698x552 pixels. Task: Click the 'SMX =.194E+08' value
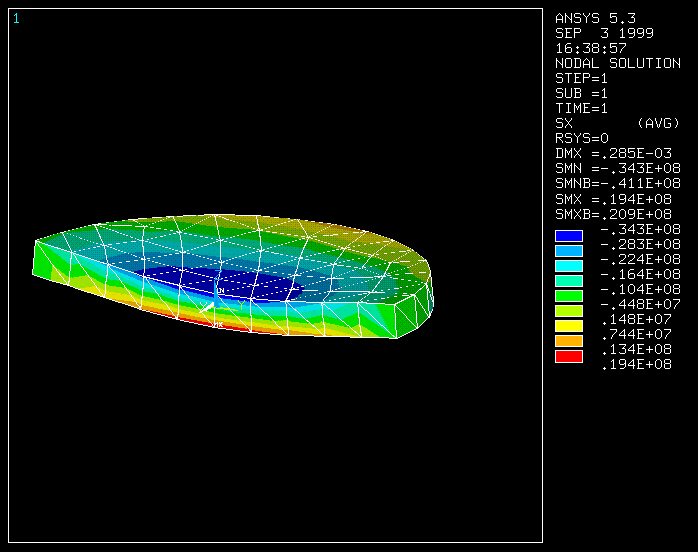(613, 199)
